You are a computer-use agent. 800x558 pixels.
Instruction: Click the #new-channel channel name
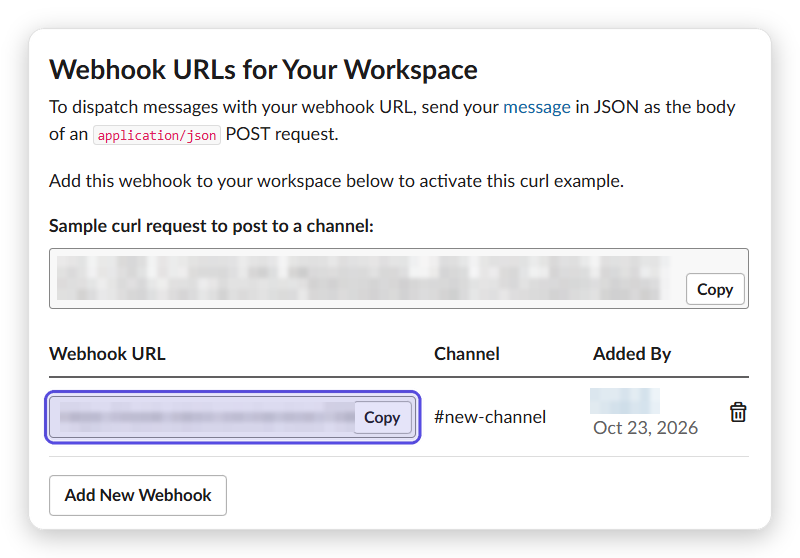click(x=490, y=417)
